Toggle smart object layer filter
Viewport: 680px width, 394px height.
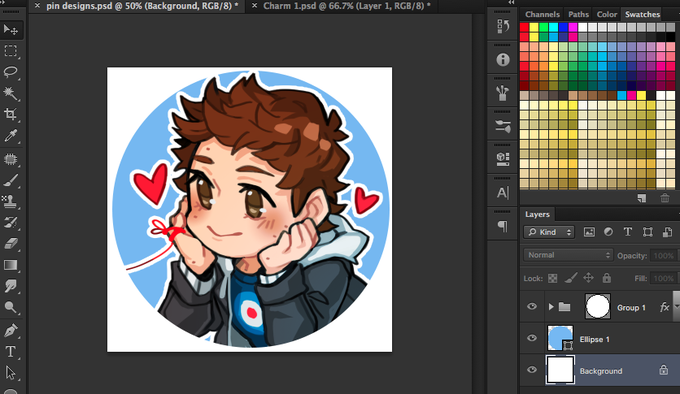[x=667, y=232]
